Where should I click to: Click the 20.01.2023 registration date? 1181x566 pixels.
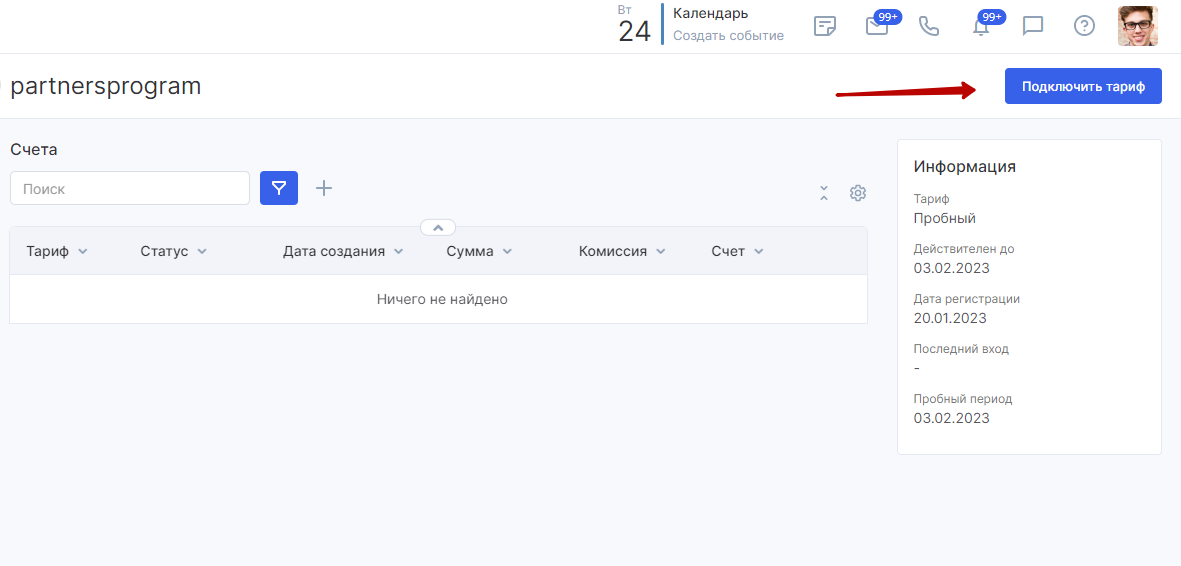(x=951, y=318)
